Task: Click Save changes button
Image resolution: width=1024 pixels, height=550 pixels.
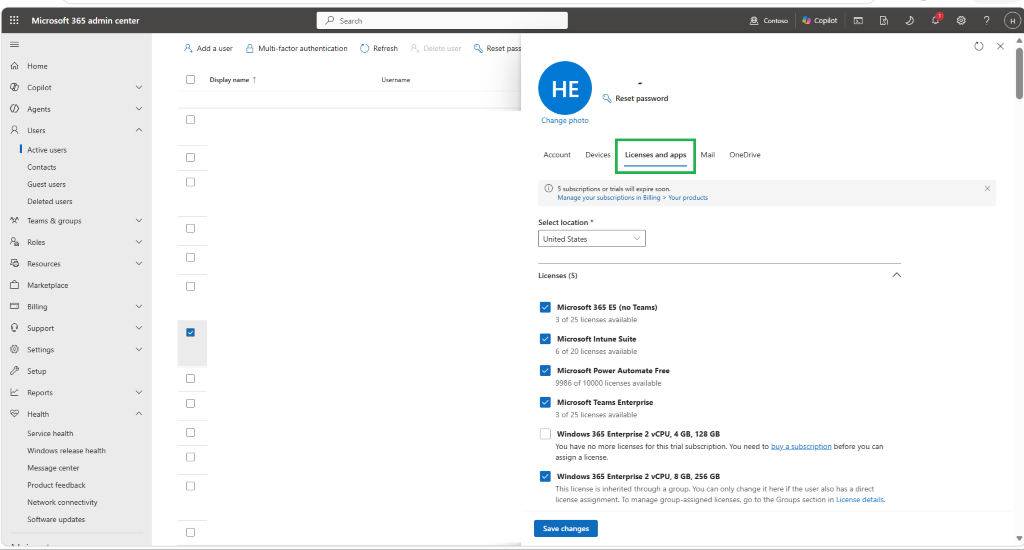Action: (x=566, y=528)
